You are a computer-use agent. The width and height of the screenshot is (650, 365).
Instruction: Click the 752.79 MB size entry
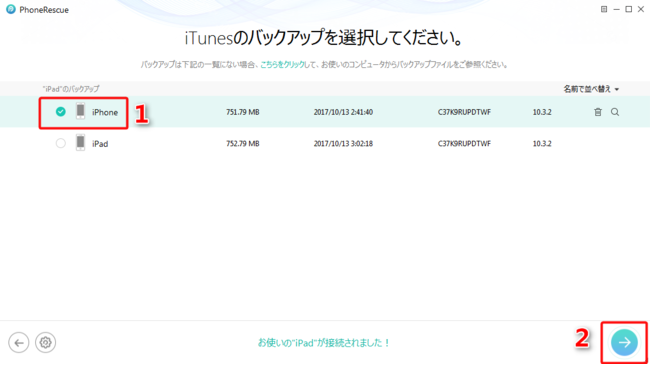(243, 144)
